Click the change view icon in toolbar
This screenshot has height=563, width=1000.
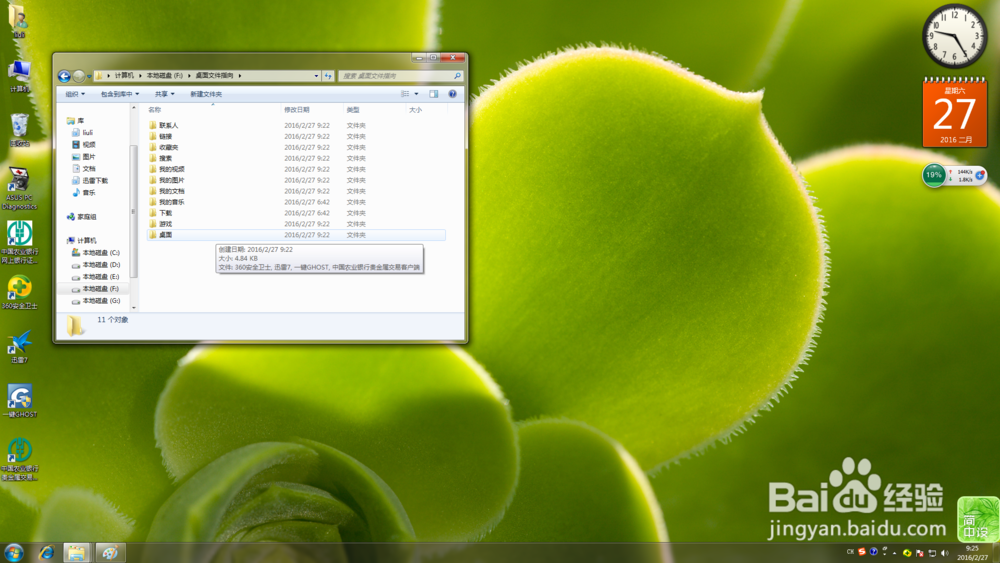point(405,94)
